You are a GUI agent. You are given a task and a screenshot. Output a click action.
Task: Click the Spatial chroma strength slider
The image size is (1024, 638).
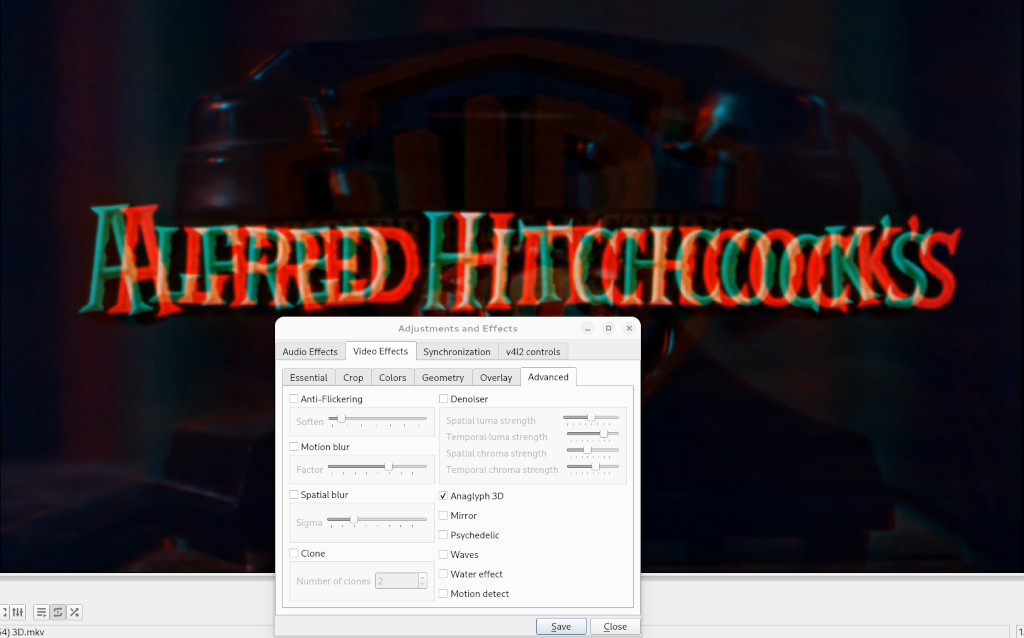click(x=593, y=450)
